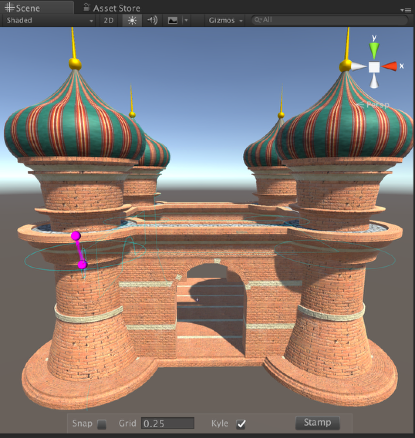
Task: Click the Stamp button
Action: 317,423
